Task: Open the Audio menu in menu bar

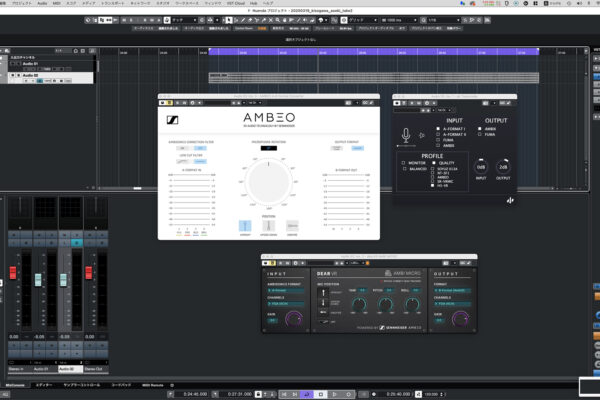Action: click(x=42, y=3)
